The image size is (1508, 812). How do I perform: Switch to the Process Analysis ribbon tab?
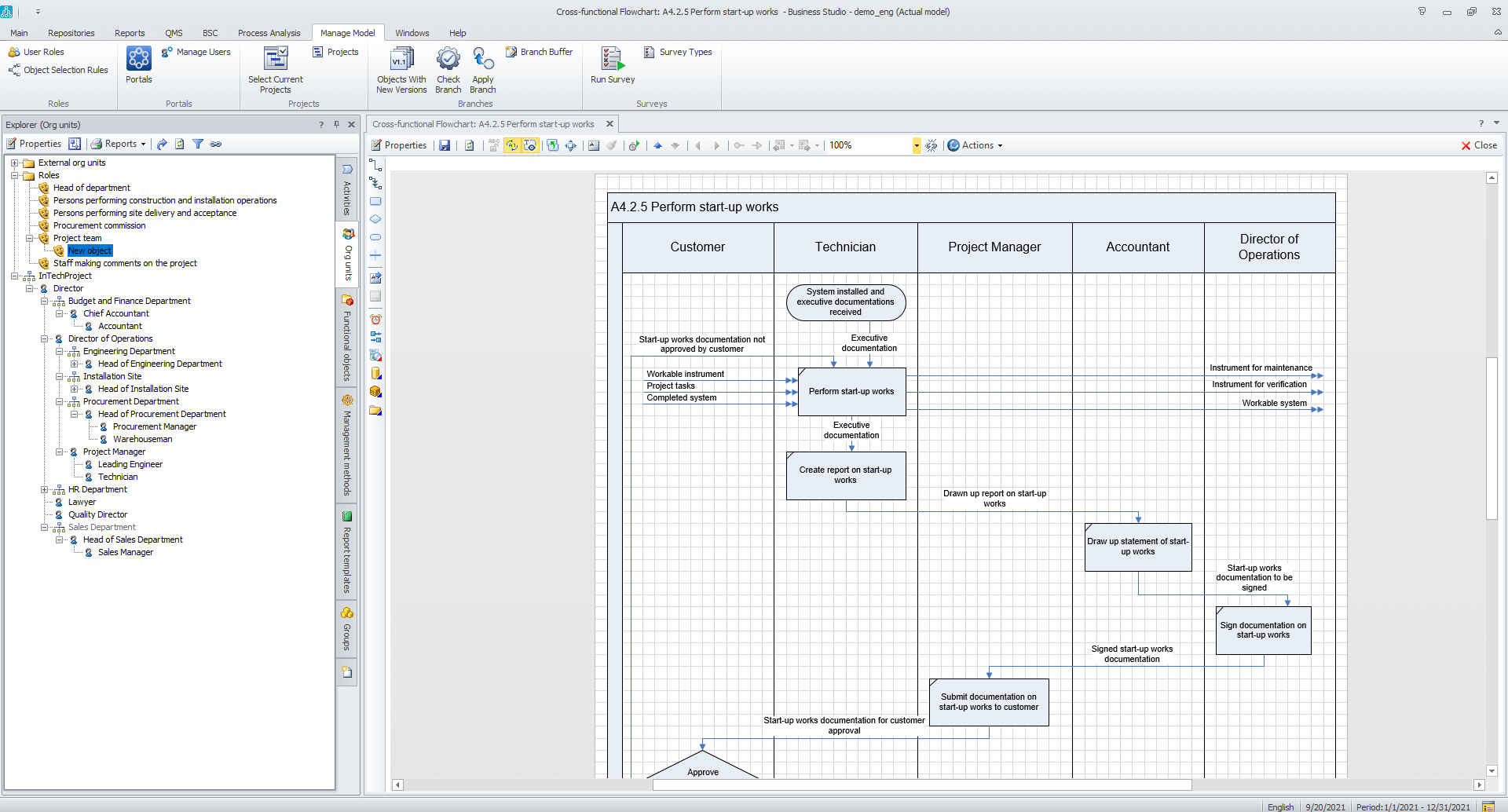coord(269,33)
